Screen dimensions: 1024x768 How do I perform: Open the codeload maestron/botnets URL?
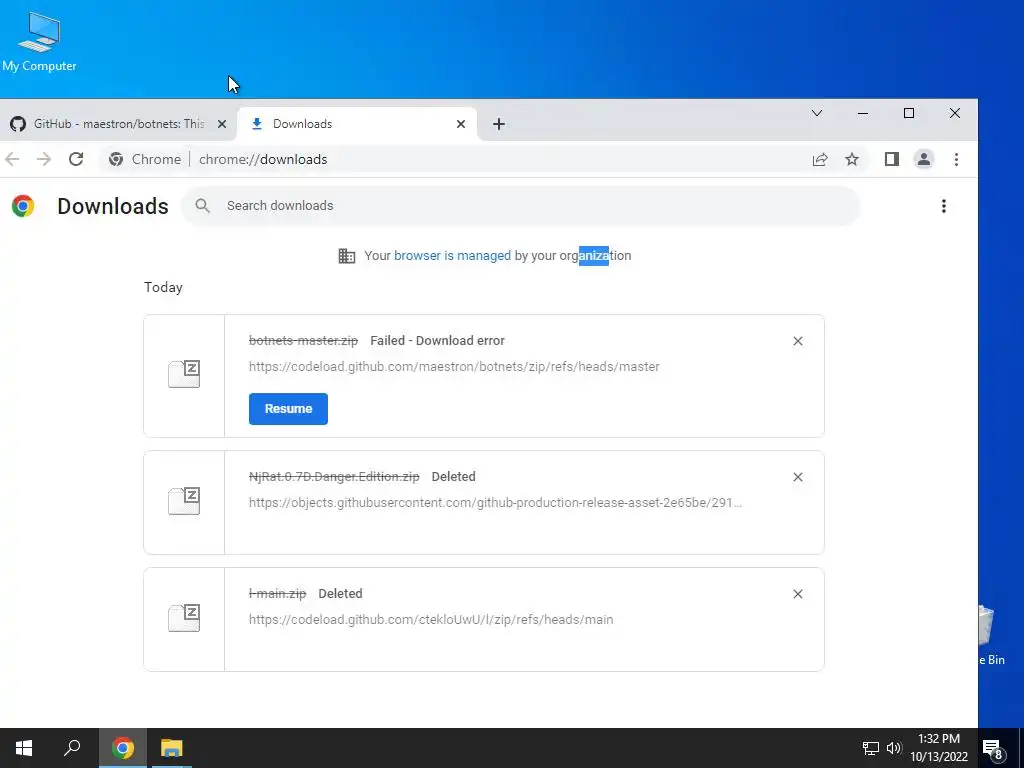454,366
